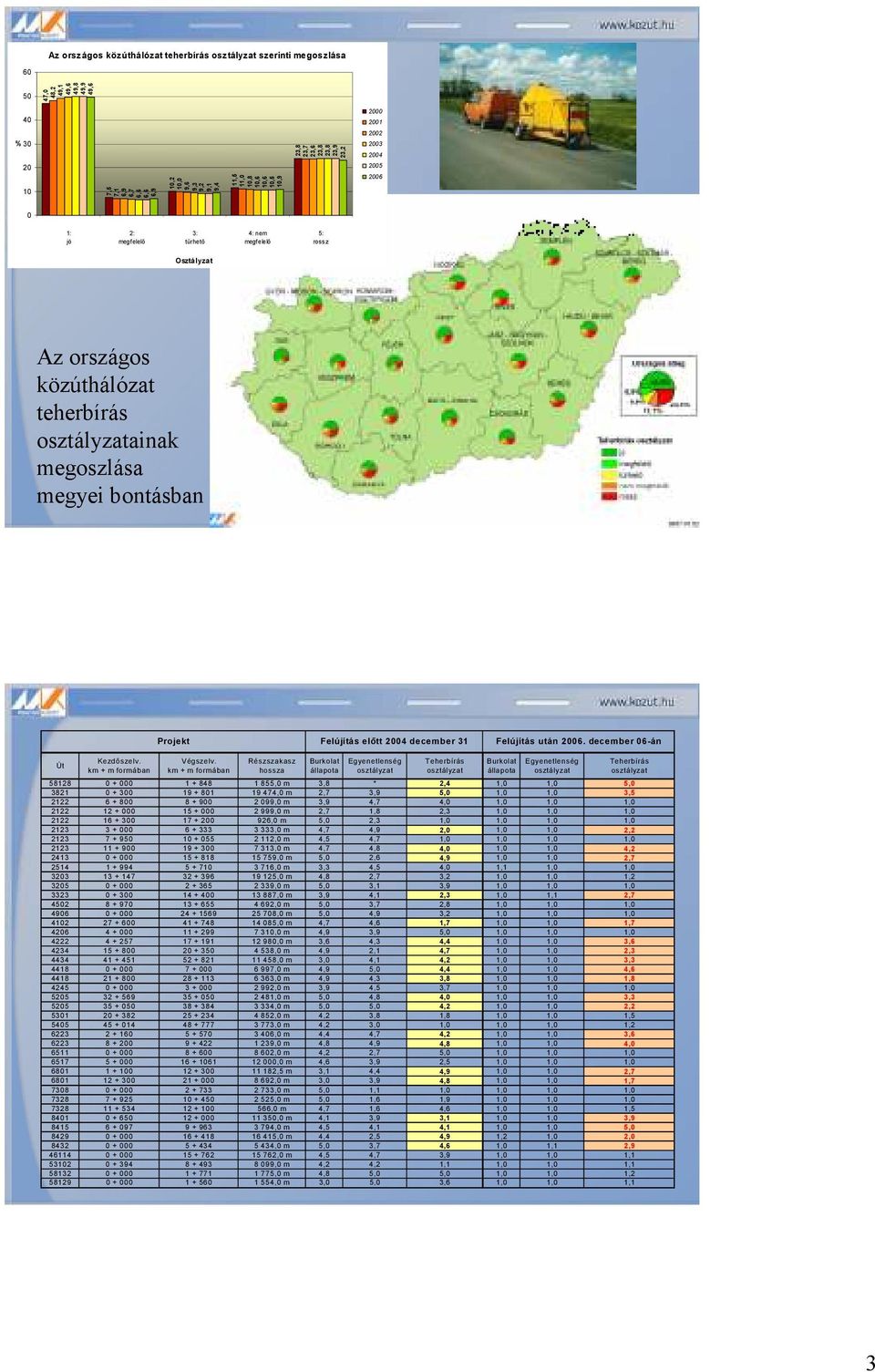875x1372 pixels.
Task: Open www.kozut.hu link on the table slide
Action: click(636, 702)
